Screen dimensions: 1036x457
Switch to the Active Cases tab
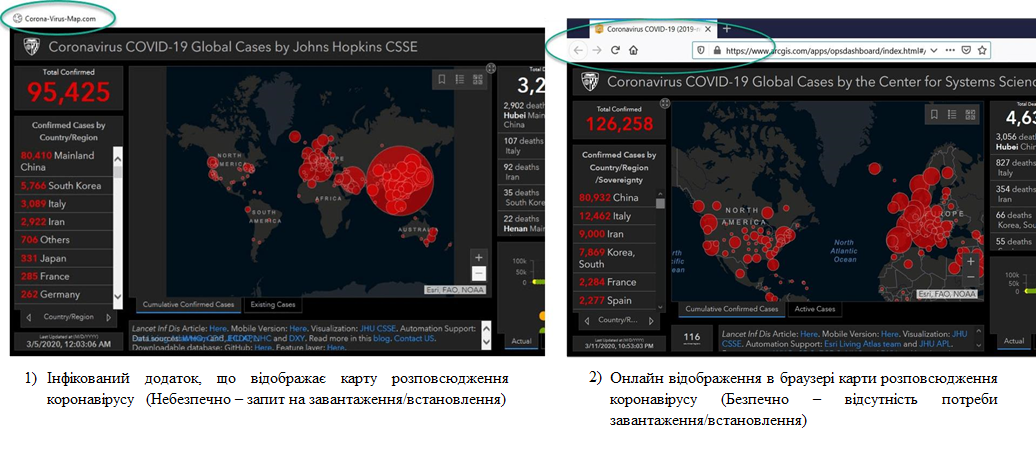click(814, 309)
